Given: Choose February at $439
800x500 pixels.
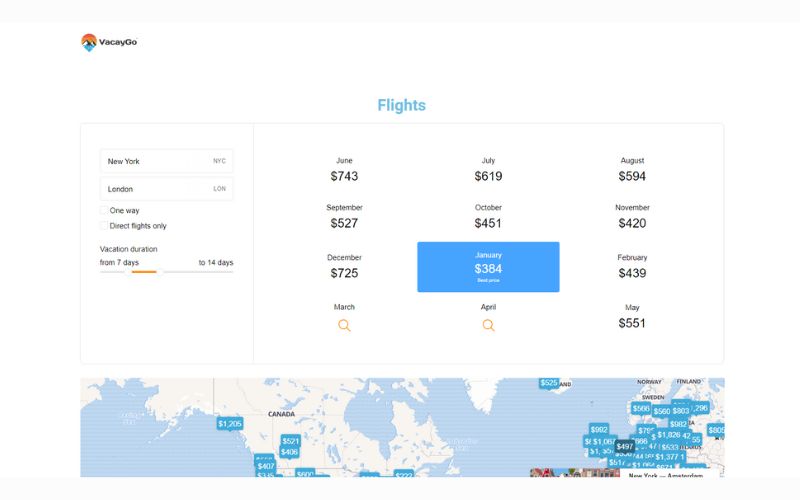Looking at the screenshot, I should coord(632,267).
